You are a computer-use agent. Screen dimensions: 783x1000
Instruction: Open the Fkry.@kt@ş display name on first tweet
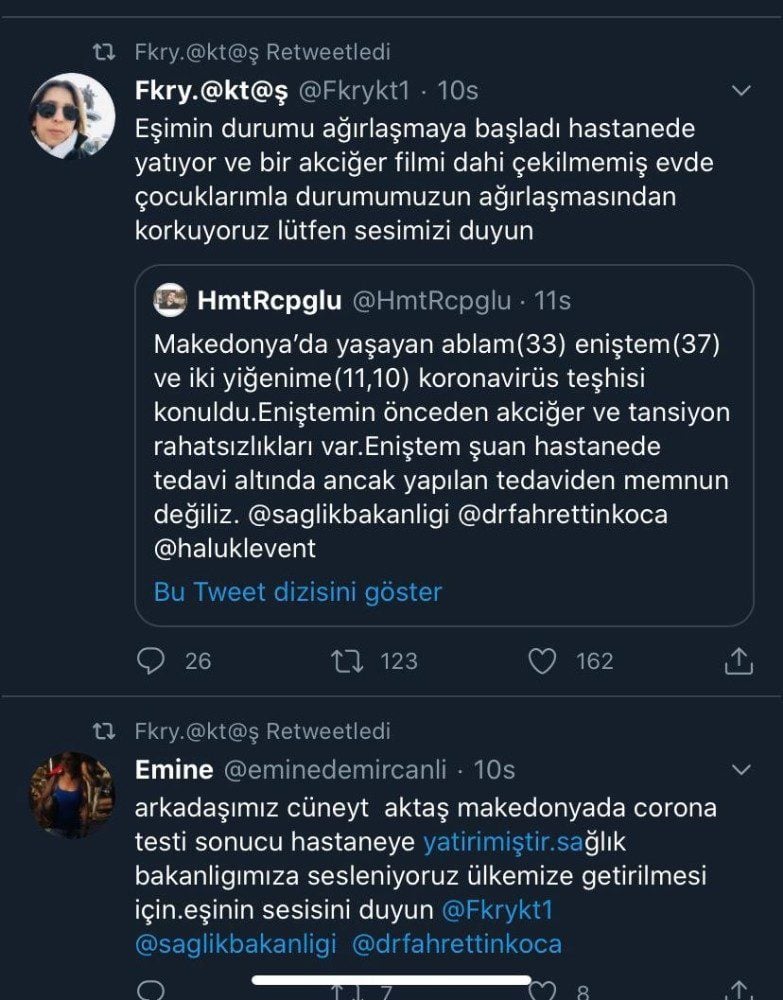(211, 91)
